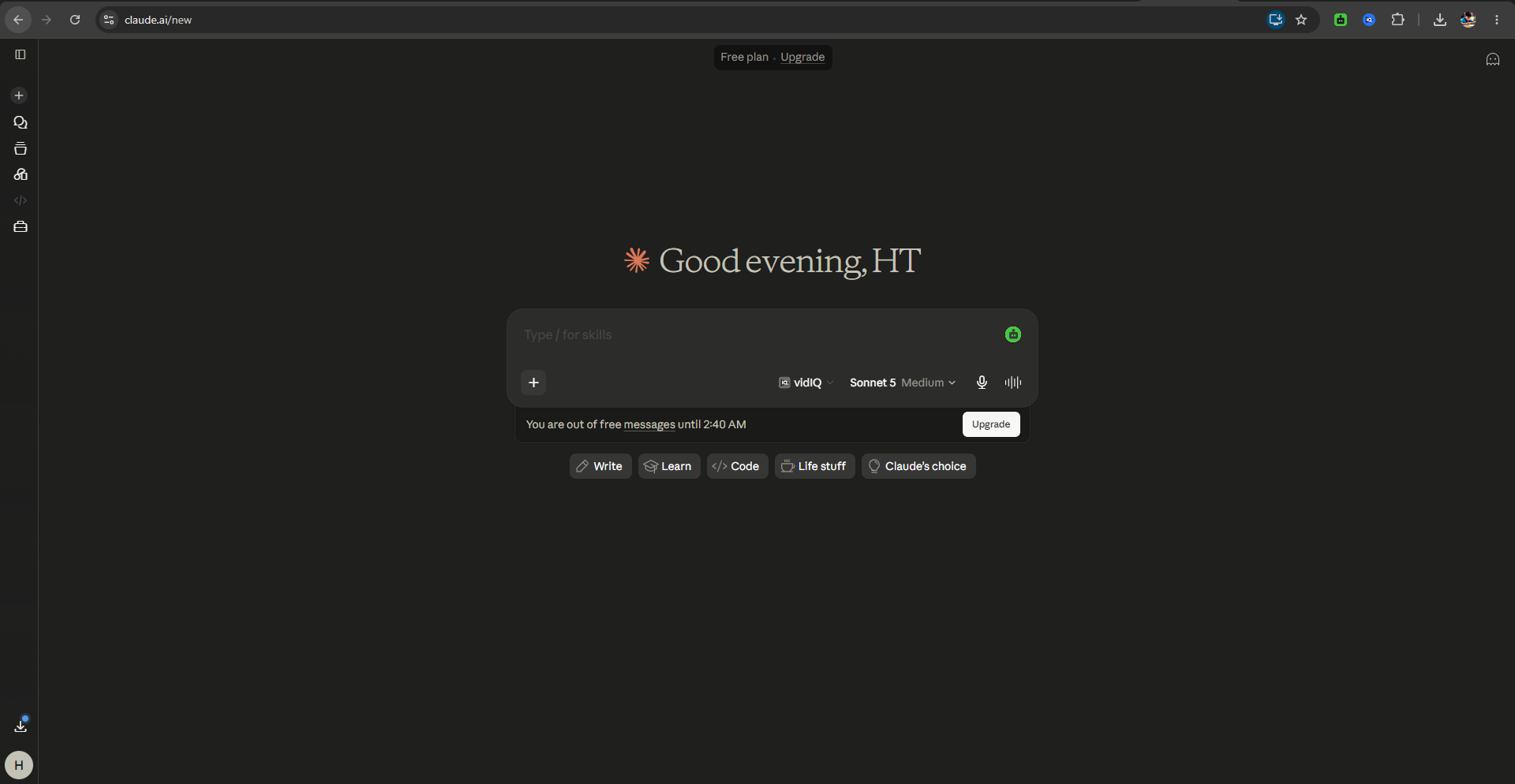Image resolution: width=1515 pixels, height=784 pixels.
Task: Click the orange Claude starburst logo
Action: (637, 260)
